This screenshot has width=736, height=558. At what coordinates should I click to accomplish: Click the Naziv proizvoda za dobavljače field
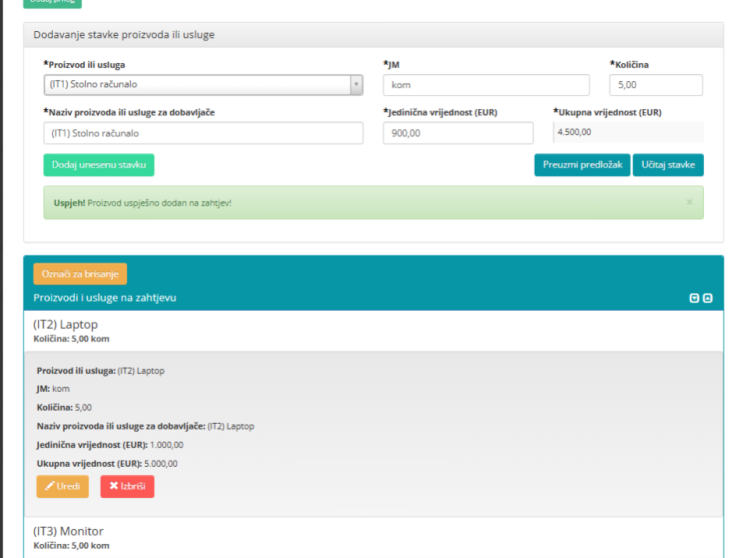pos(203,133)
